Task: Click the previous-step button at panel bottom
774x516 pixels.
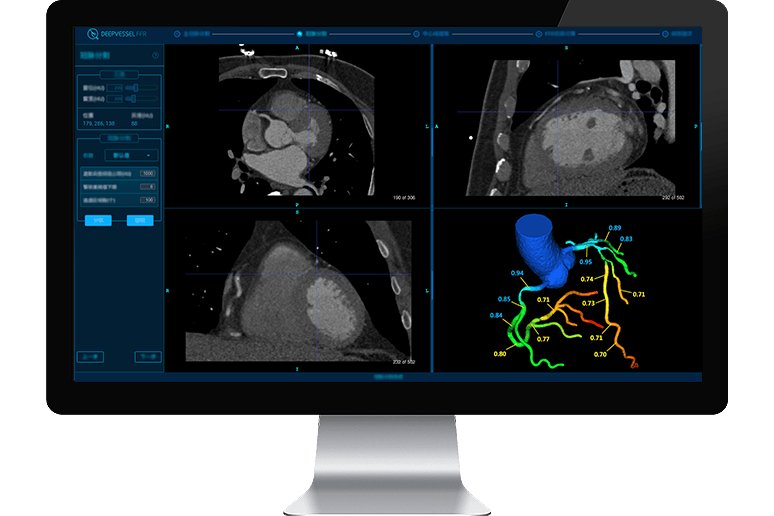Action: [90, 357]
